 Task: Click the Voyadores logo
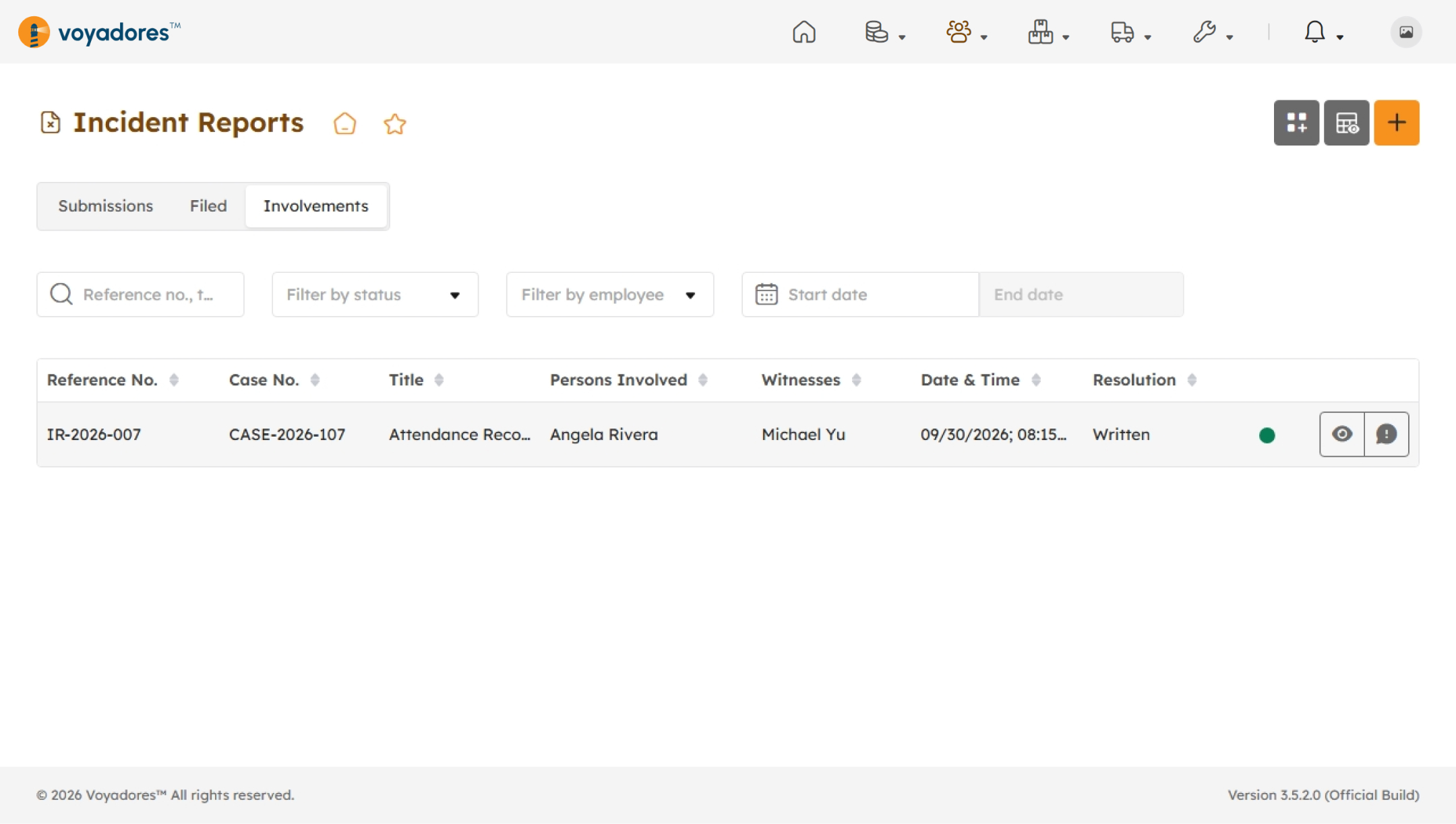(x=100, y=32)
